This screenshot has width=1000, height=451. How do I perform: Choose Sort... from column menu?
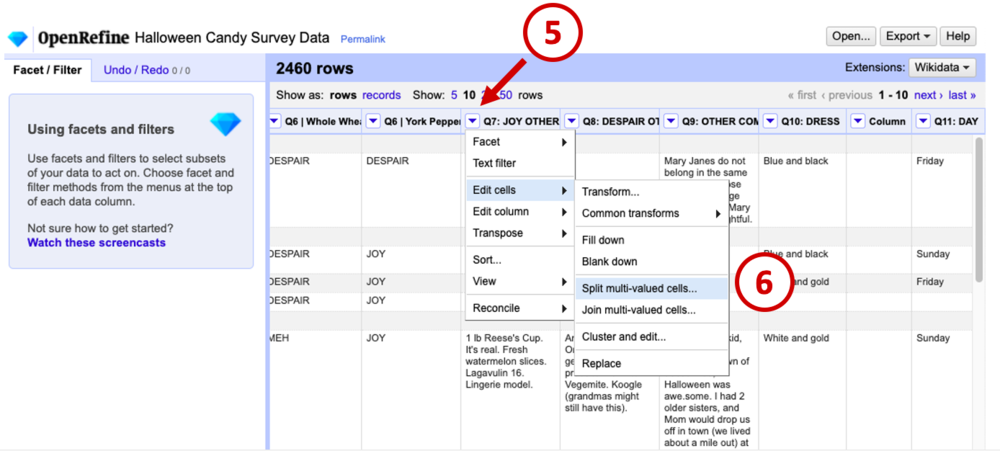[520, 260]
